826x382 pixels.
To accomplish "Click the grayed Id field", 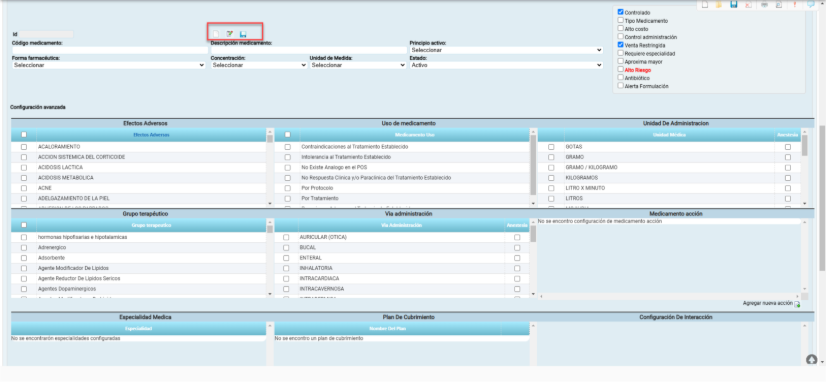I will (x=47, y=34).
